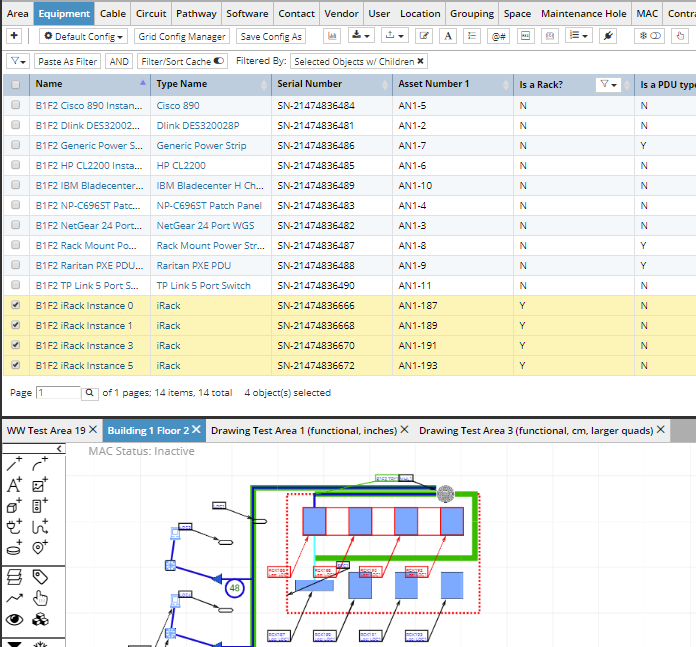The height and width of the screenshot is (647, 696).
Task: Open the Default Config dropdown
Action: (83, 36)
